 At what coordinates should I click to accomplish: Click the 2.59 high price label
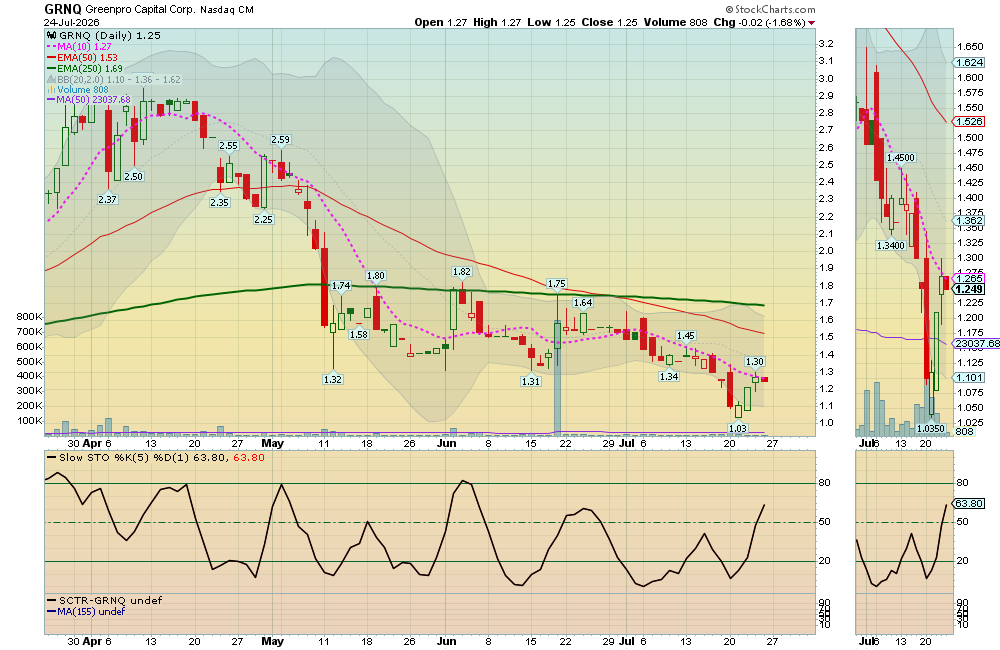coord(281,140)
